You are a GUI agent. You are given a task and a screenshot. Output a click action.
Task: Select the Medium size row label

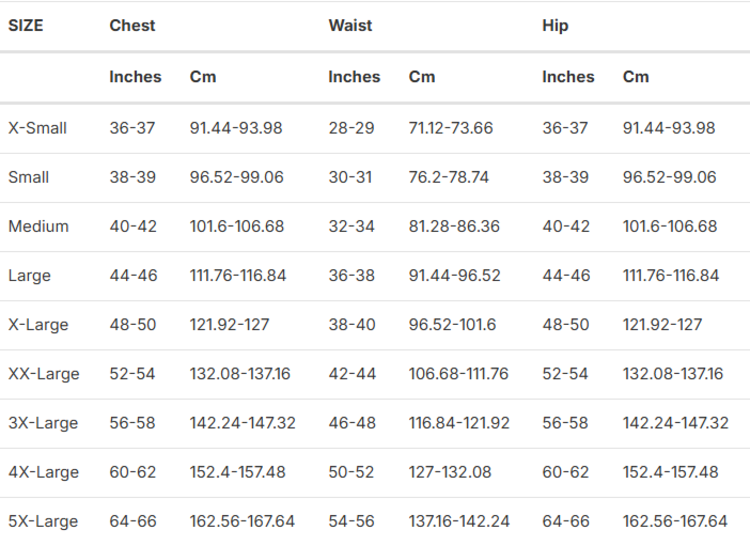(x=39, y=226)
